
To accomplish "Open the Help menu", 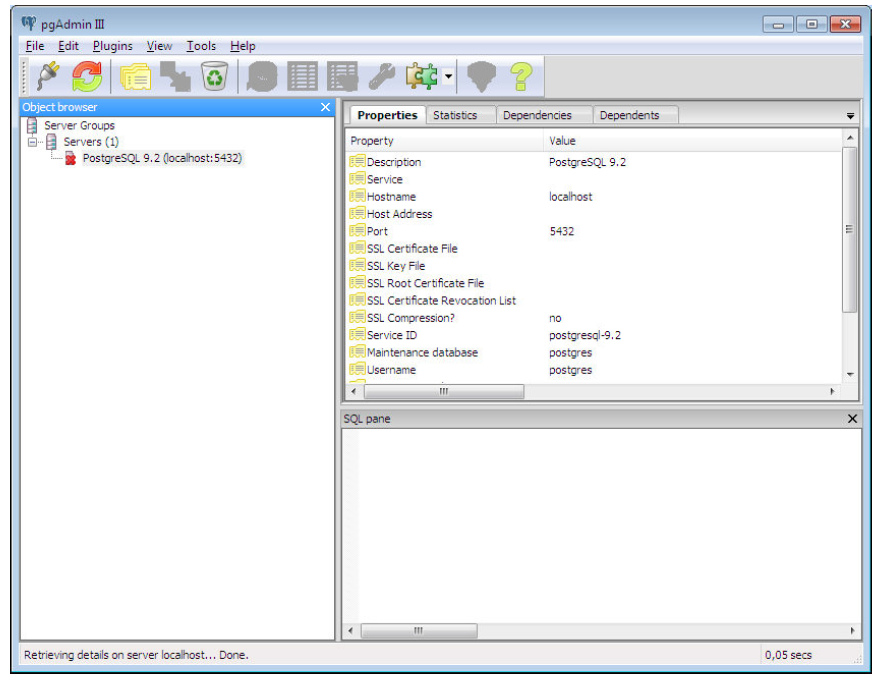I will point(243,46).
